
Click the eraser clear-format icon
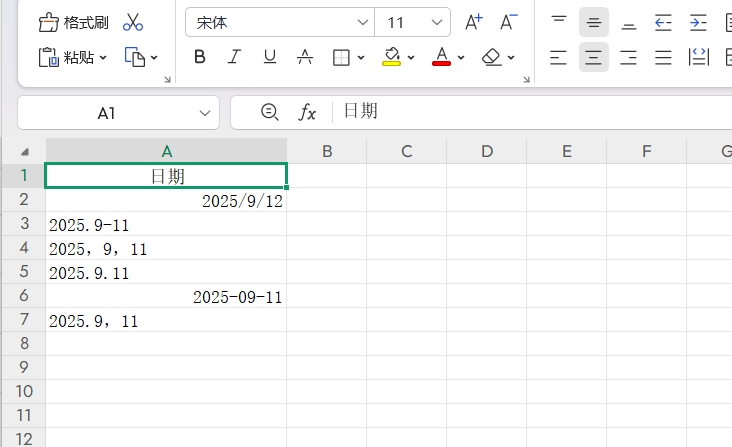491,57
